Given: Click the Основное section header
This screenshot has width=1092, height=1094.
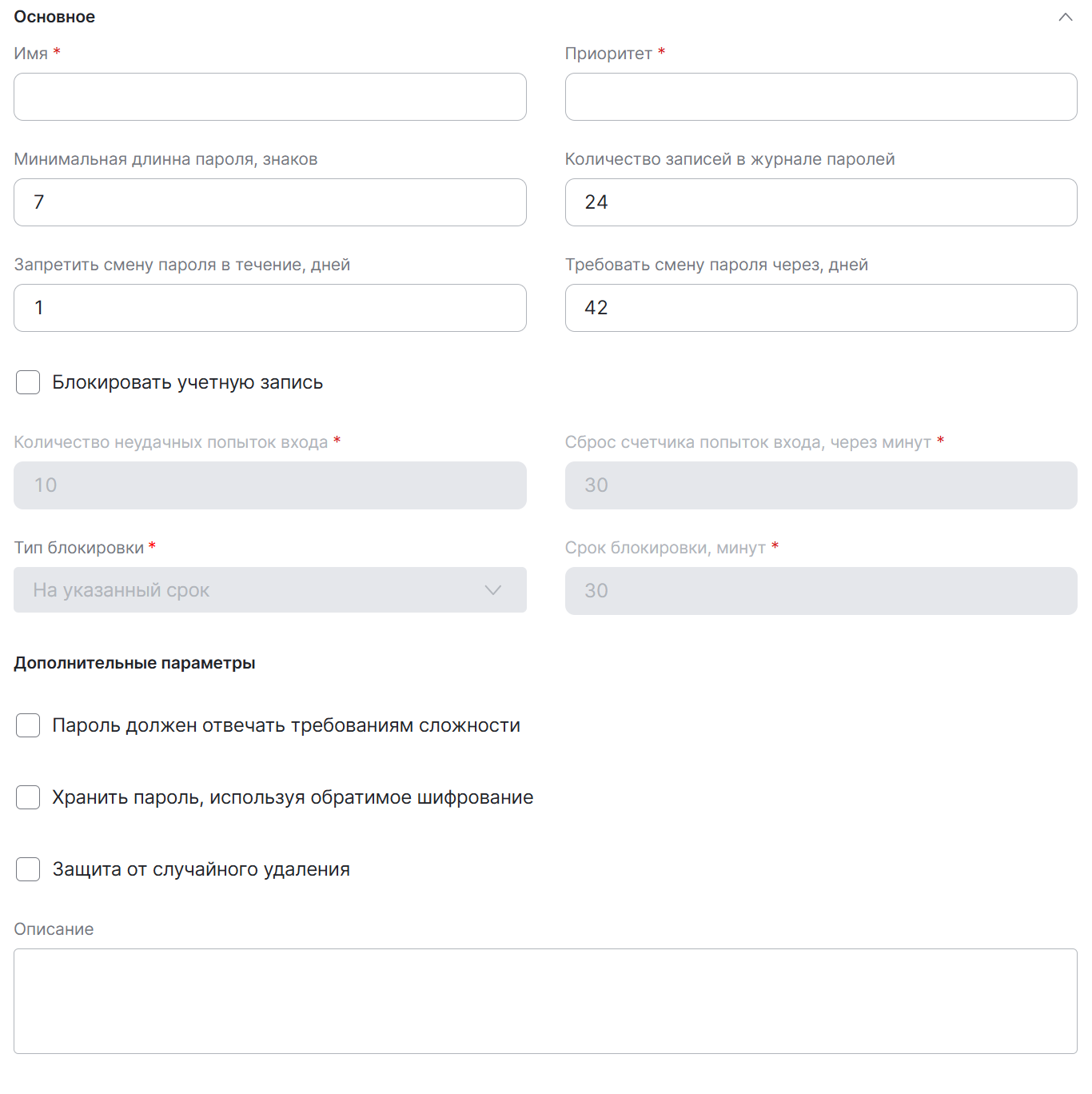Looking at the screenshot, I should coord(54,17).
